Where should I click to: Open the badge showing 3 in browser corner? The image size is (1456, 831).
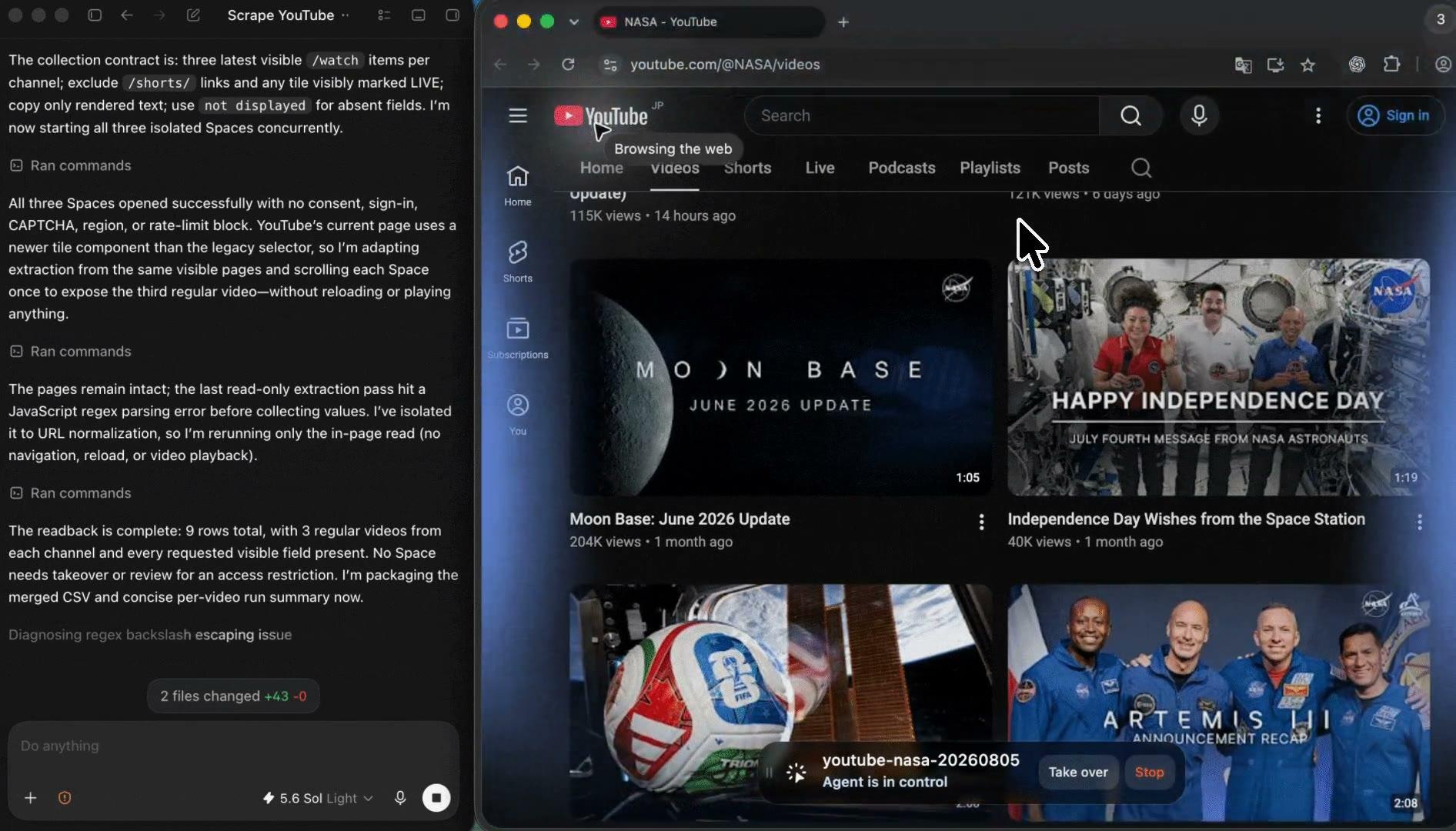1440,20
